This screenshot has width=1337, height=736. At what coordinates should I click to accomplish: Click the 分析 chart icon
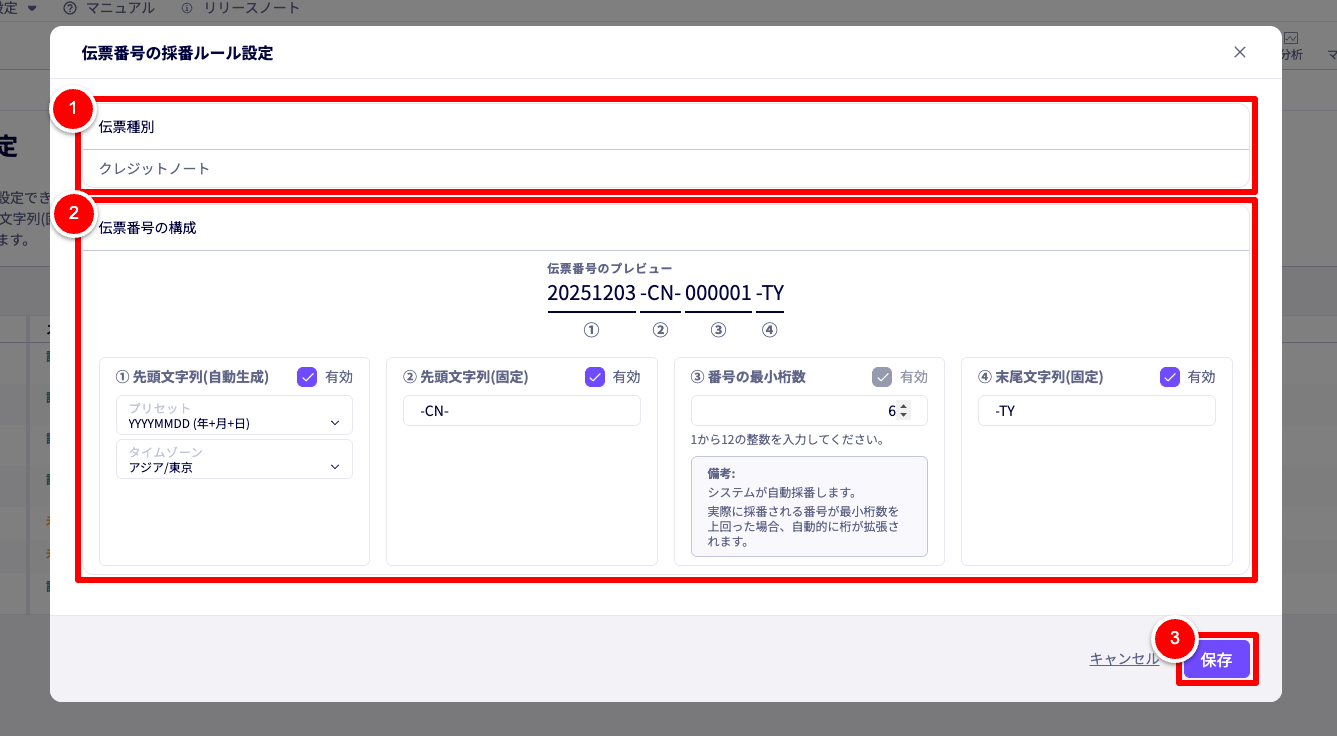tap(1291, 38)
